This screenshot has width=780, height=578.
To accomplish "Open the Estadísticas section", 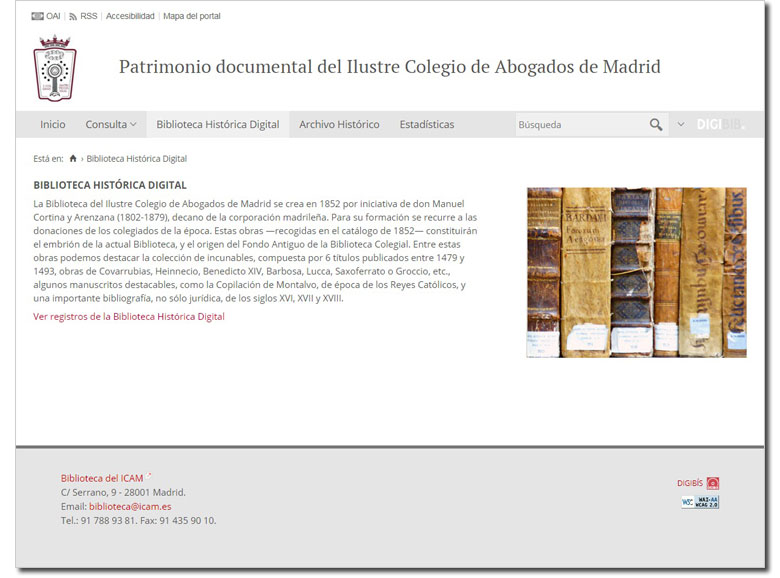I will tap(427, 124).
